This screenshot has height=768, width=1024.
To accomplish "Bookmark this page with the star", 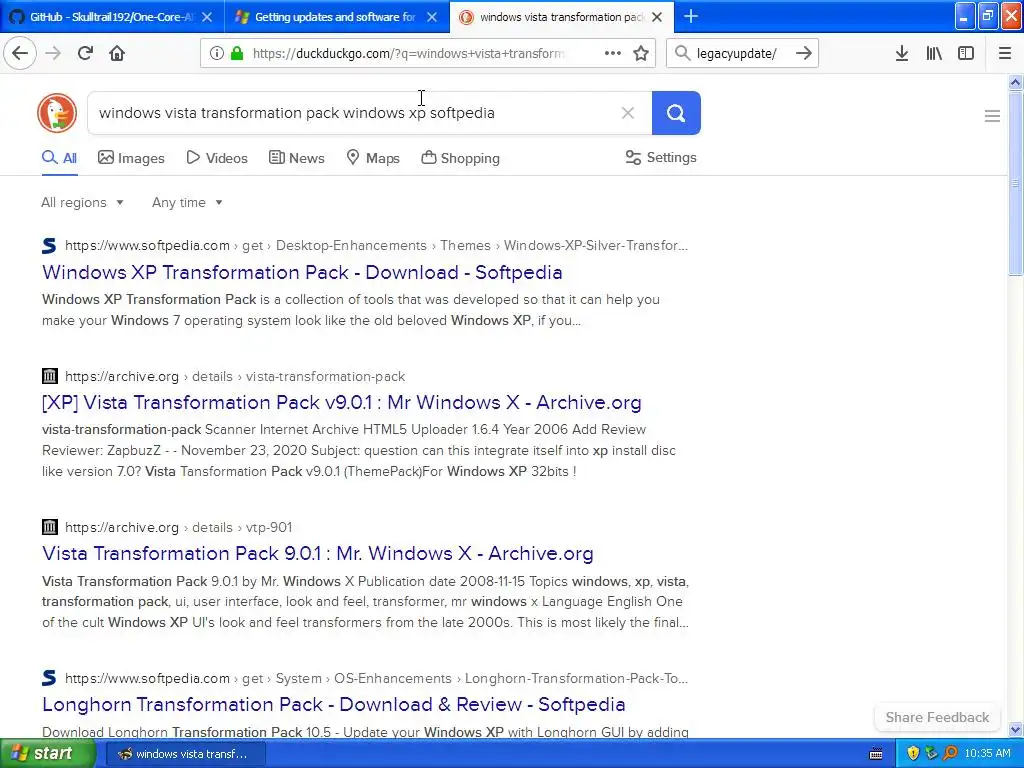I will point(641,53).
